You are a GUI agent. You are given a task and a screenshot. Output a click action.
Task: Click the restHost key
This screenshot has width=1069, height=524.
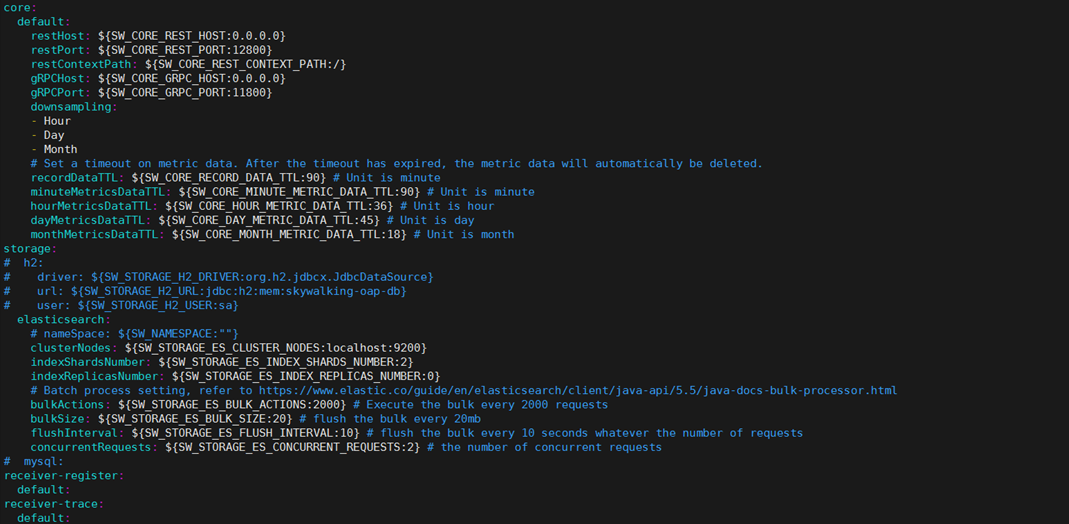point(57,35)
